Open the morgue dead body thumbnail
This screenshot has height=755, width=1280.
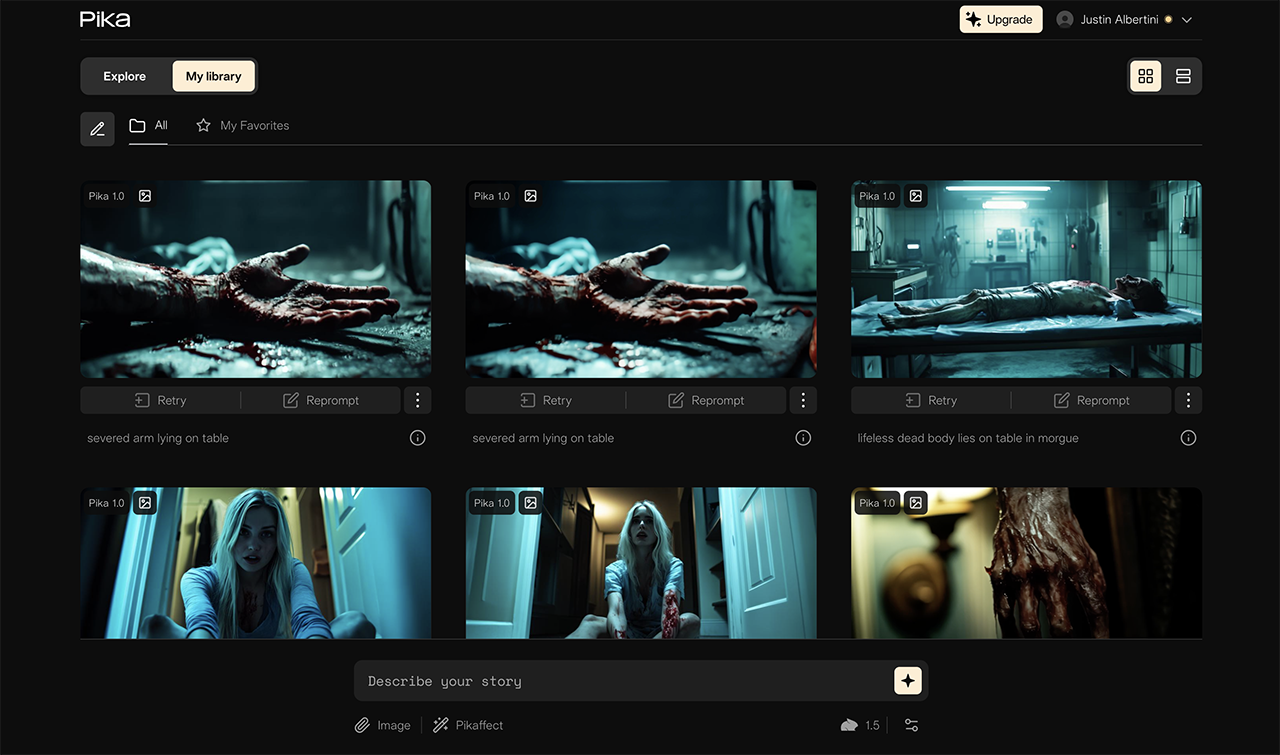1027,279
